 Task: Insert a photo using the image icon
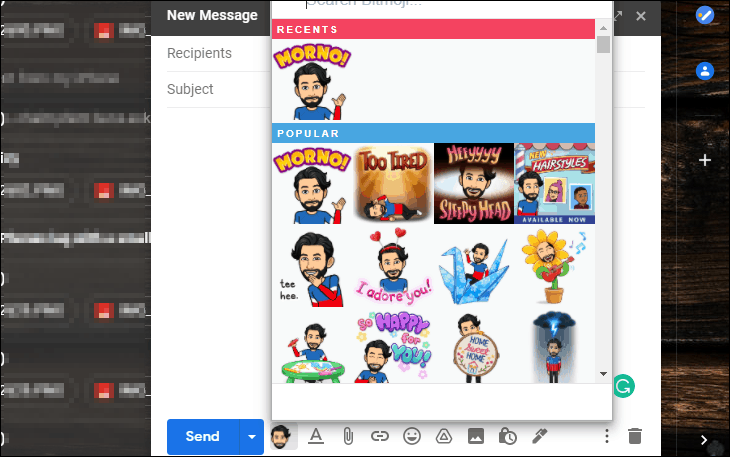point(476,437)
